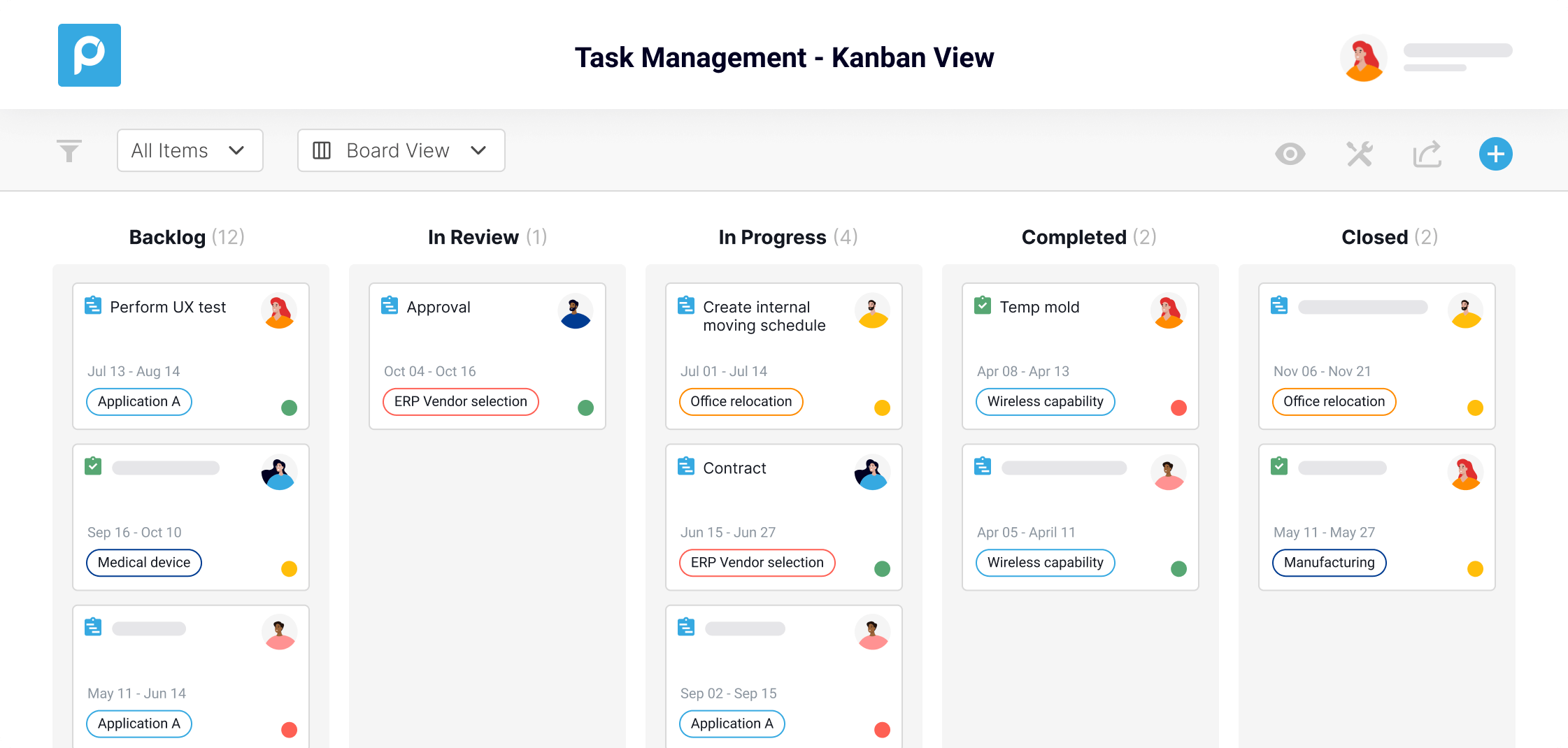Open the Perform UX test card title
The image size is (1568, 748).
[168, 307]
